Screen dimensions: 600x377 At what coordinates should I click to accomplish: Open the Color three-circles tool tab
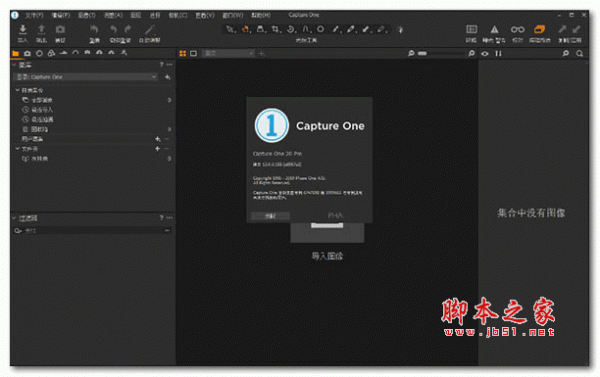point(51,53)
